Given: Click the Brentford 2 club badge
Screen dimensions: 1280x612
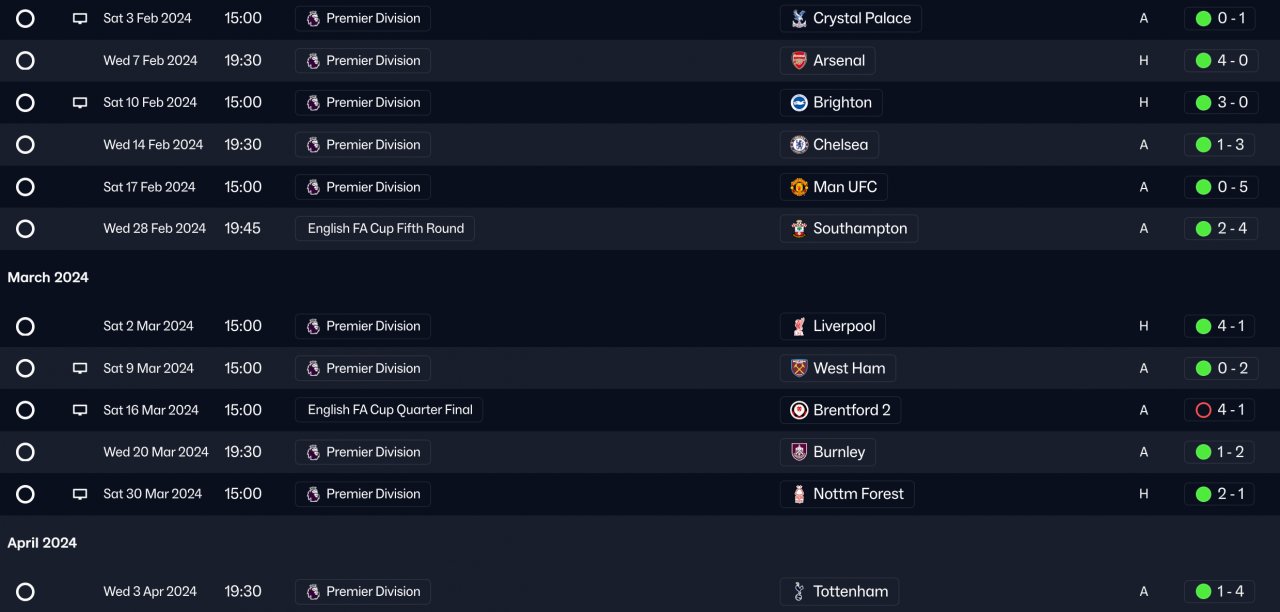Looking at the screenshot, I should [x=799, y=411].
